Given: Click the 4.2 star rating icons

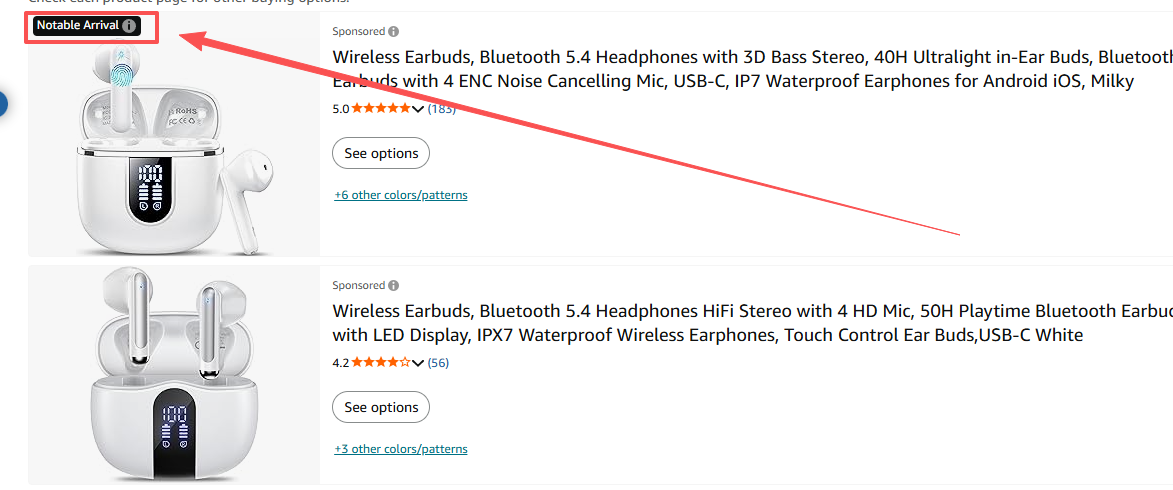Looking at the screenshot, I should pyautogui.click(x=380, y=363).
